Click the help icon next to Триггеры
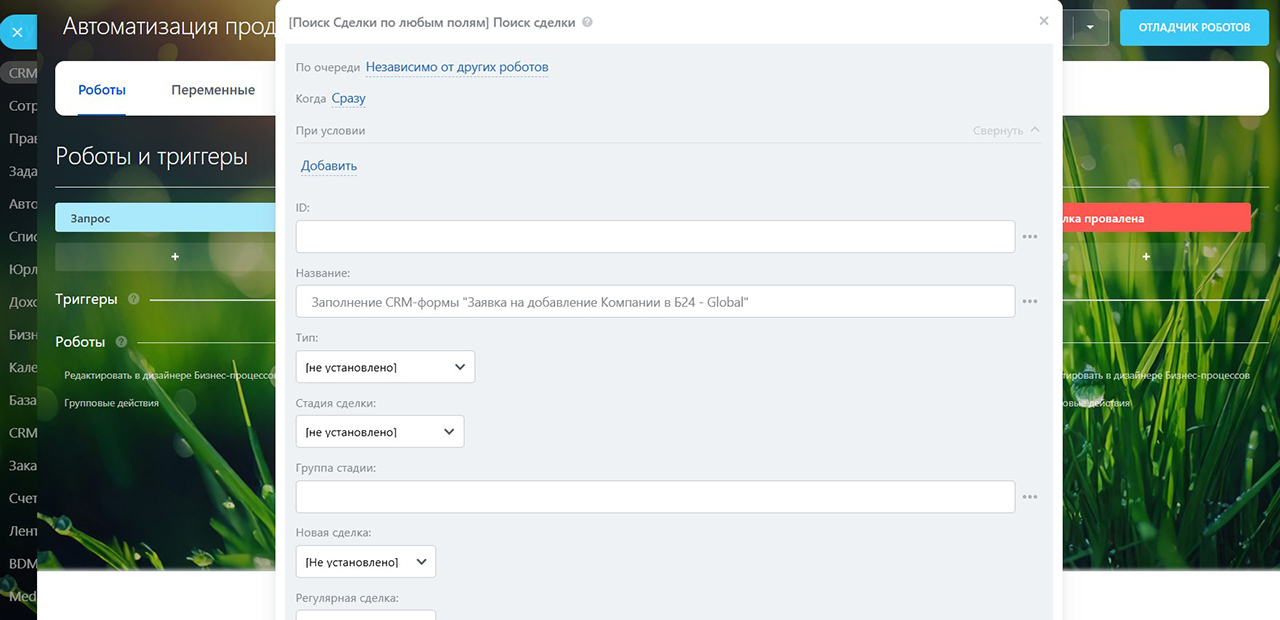This screenshot has width=1280, height=620. click(134, 299)
